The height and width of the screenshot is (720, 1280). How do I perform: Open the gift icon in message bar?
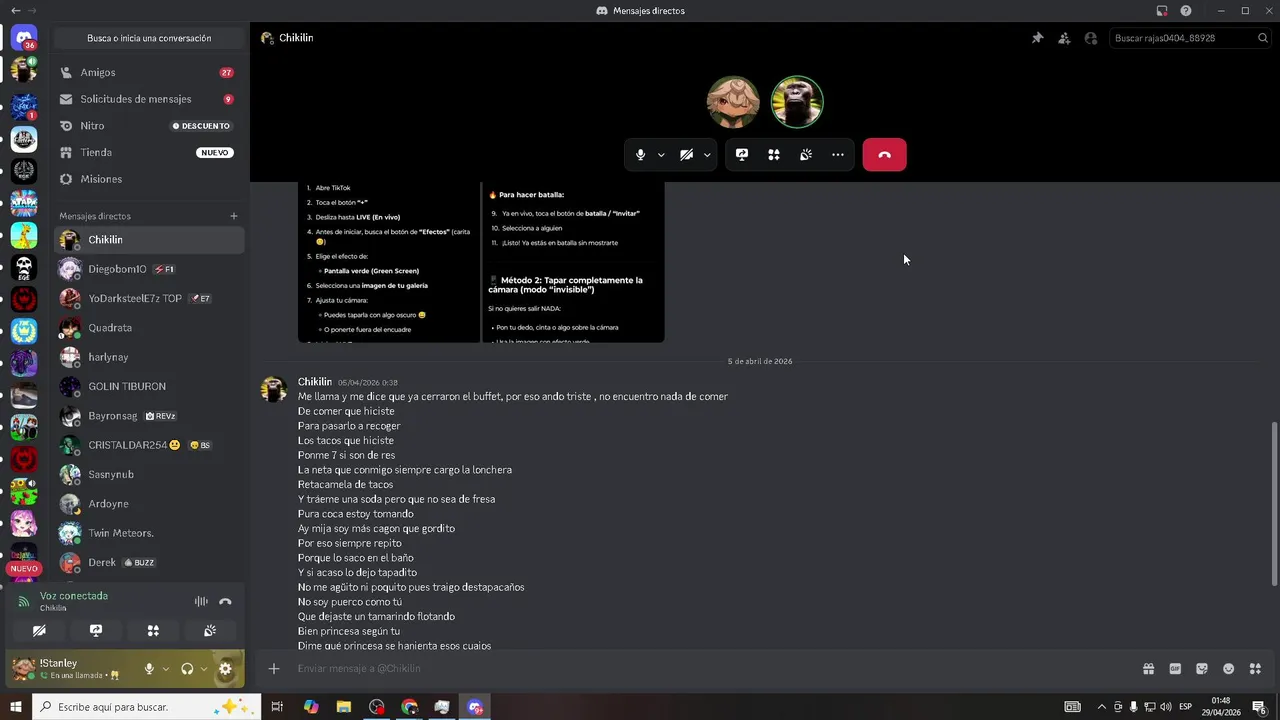tap(1149, 669)
